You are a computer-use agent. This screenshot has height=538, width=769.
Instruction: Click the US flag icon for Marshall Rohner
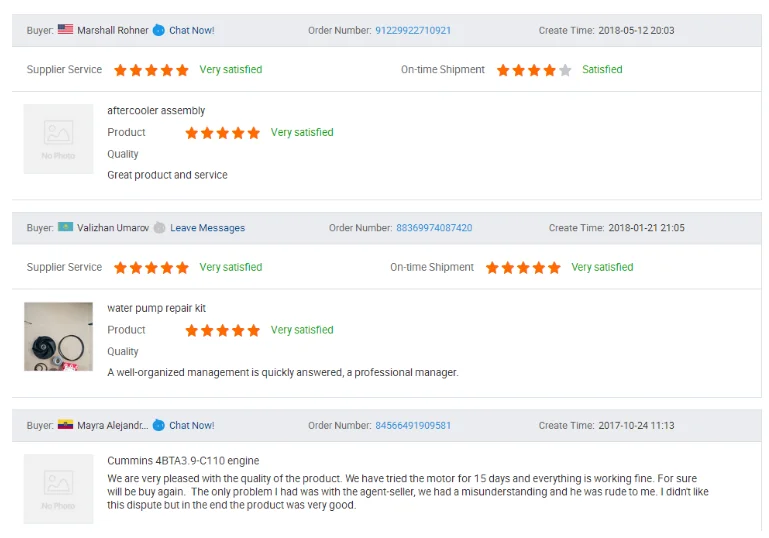point(65,30)
